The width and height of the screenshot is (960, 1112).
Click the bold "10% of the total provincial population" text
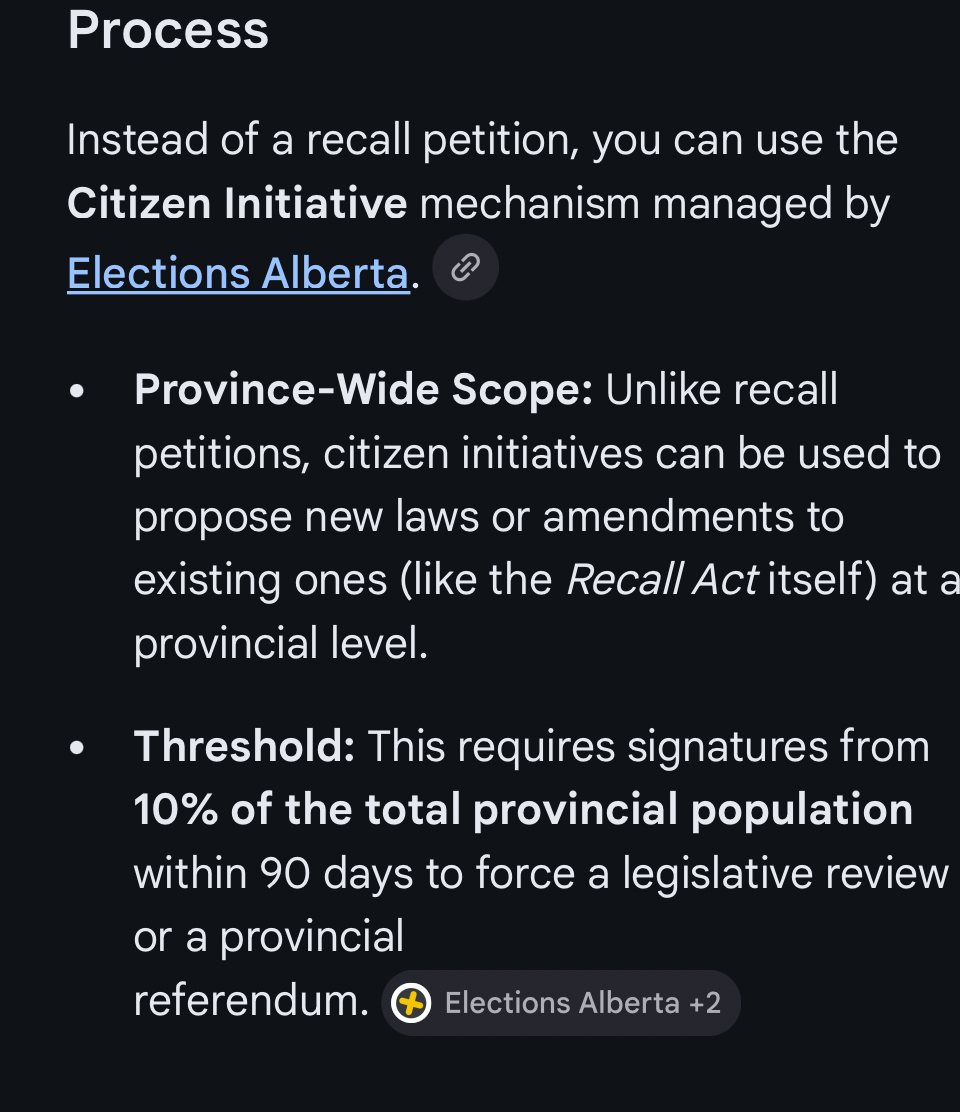click(x=523, y=810)
